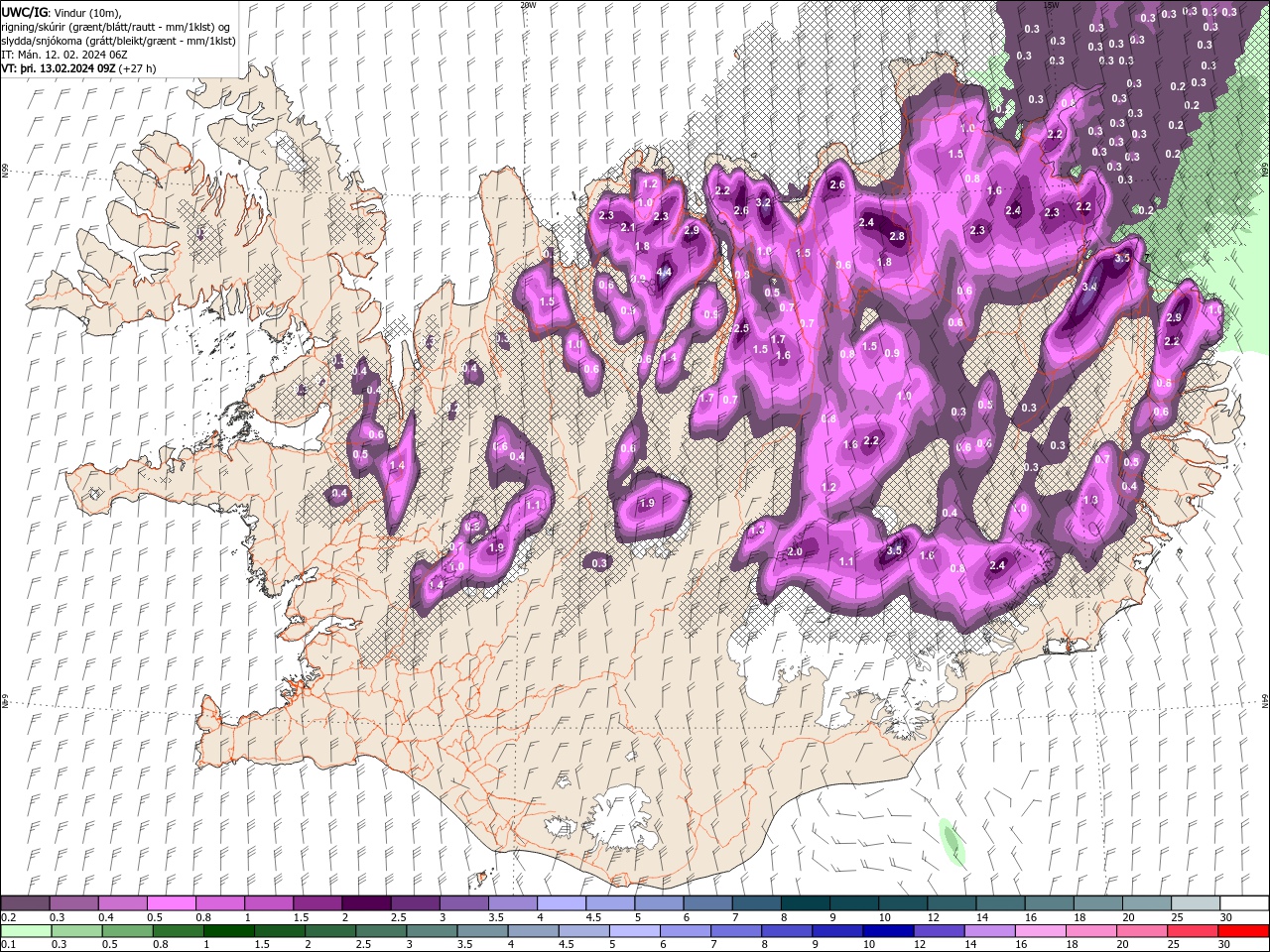Click the 2.5 precipitation value on the map
The height and width of the screenshot is (952, 1270).
(740, 328)
